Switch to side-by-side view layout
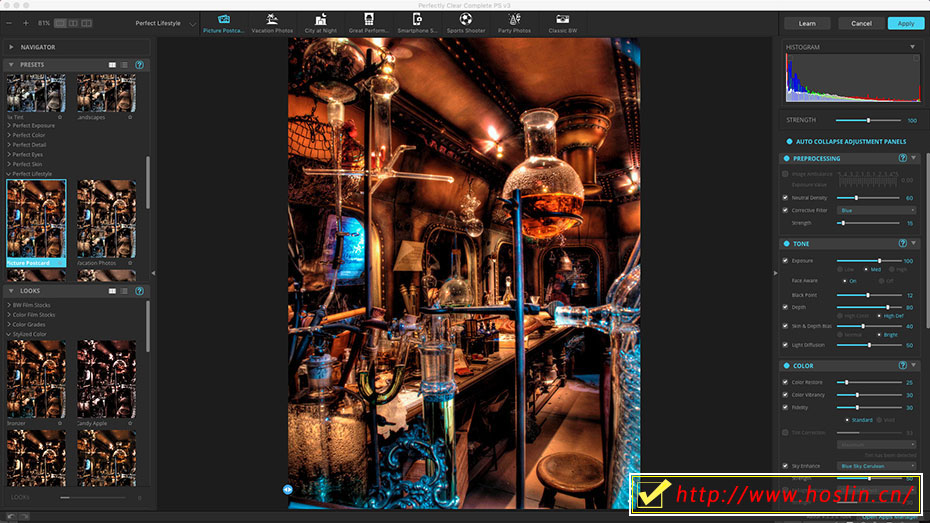930x523 pixels. [x=87, y=23]
